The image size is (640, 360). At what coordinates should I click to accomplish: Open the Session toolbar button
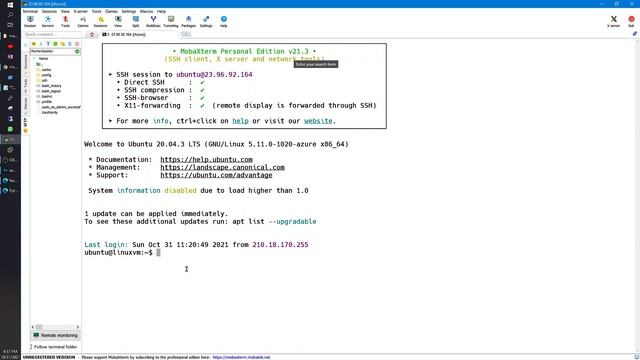tap(30, 22)
